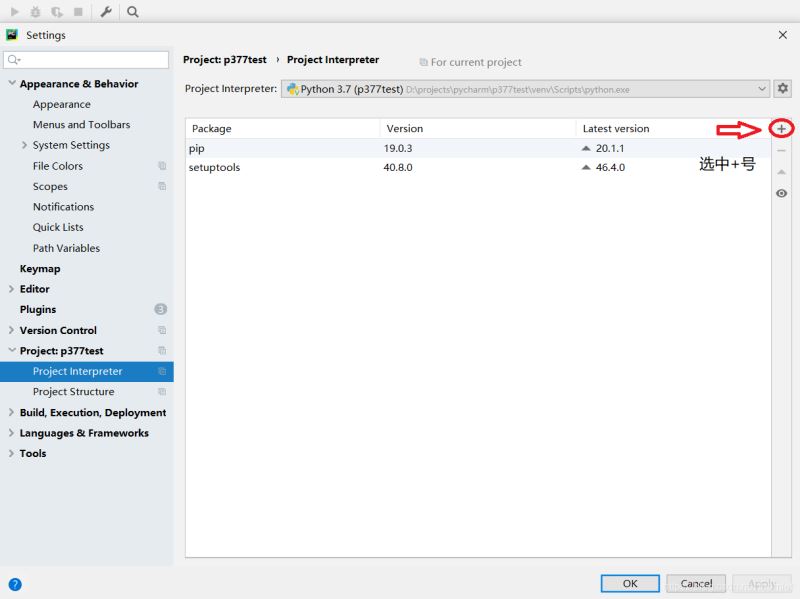Click breadcrumb Project: p377test
The width and height of the screenshot is (800, 599).
click(224, 60)
